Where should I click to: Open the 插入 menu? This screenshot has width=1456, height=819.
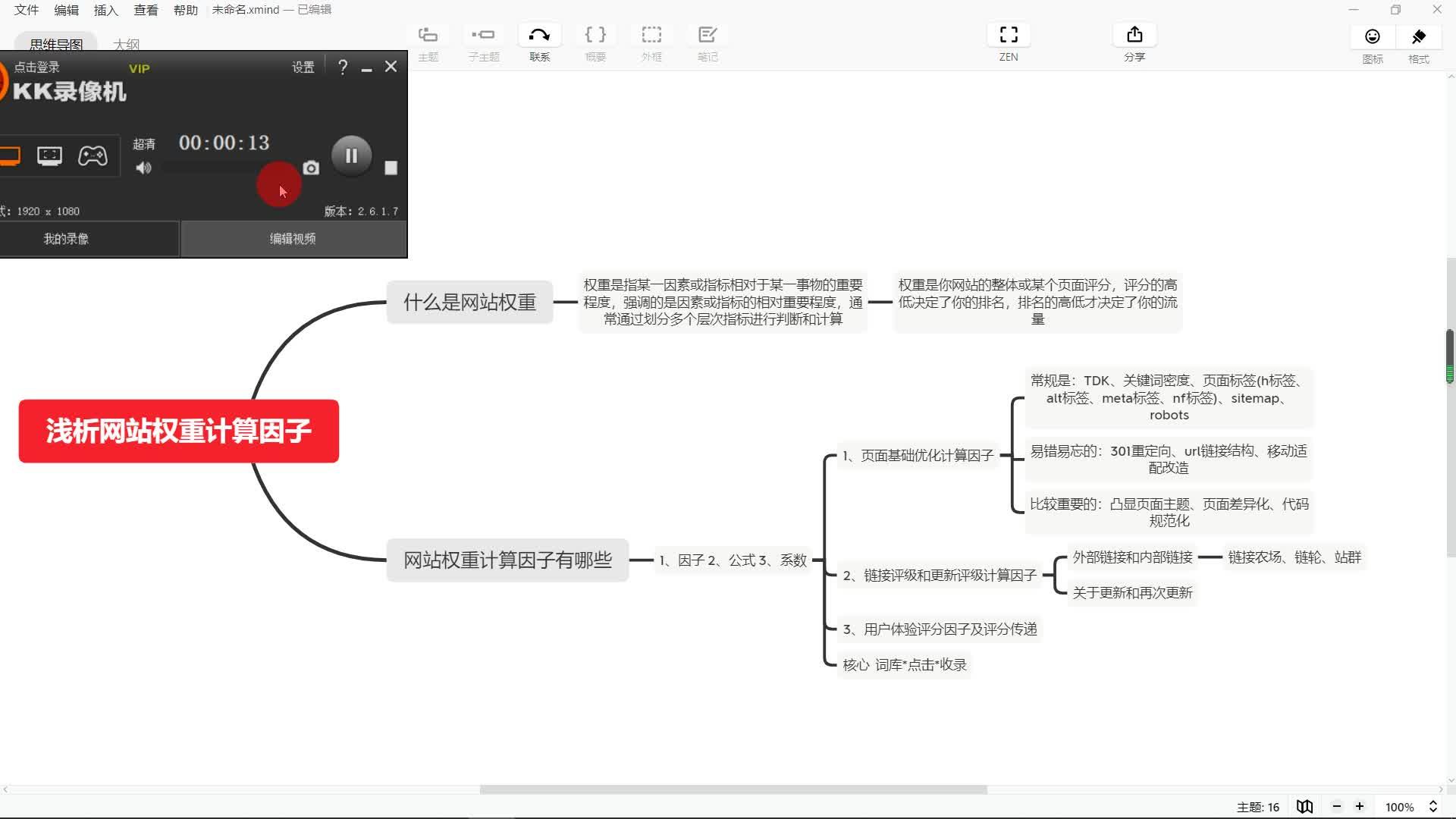pos(105,10)
